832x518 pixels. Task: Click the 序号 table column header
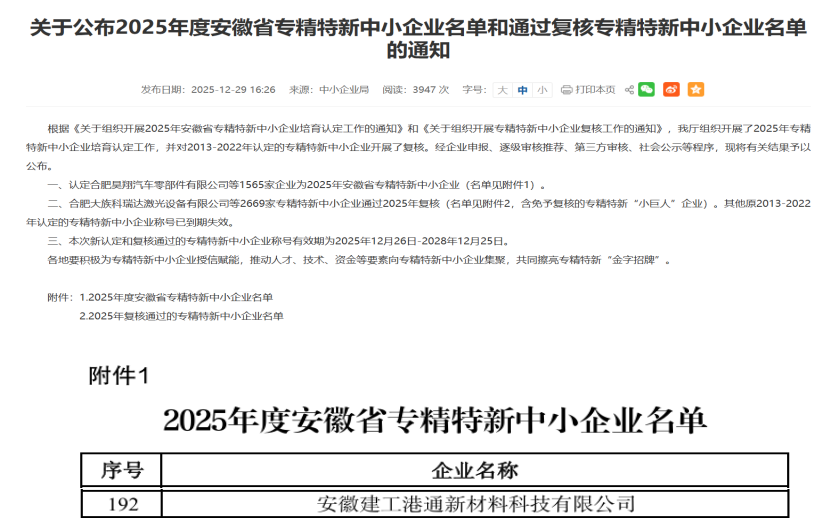[x=123, y=469]
